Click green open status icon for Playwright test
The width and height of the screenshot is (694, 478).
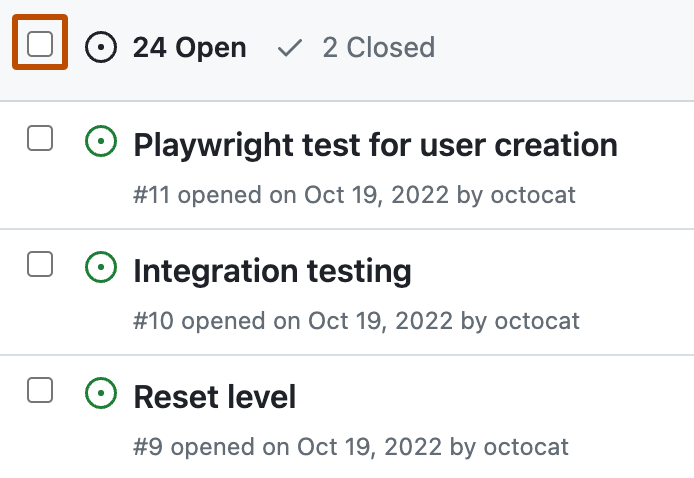tap(101, 141)
